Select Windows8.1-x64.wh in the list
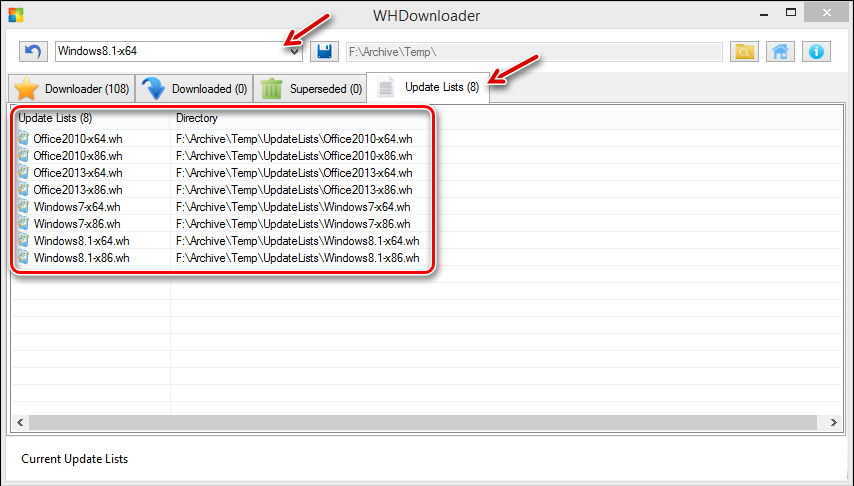This screenshot has height=486, width=854. tap(81, 240)
